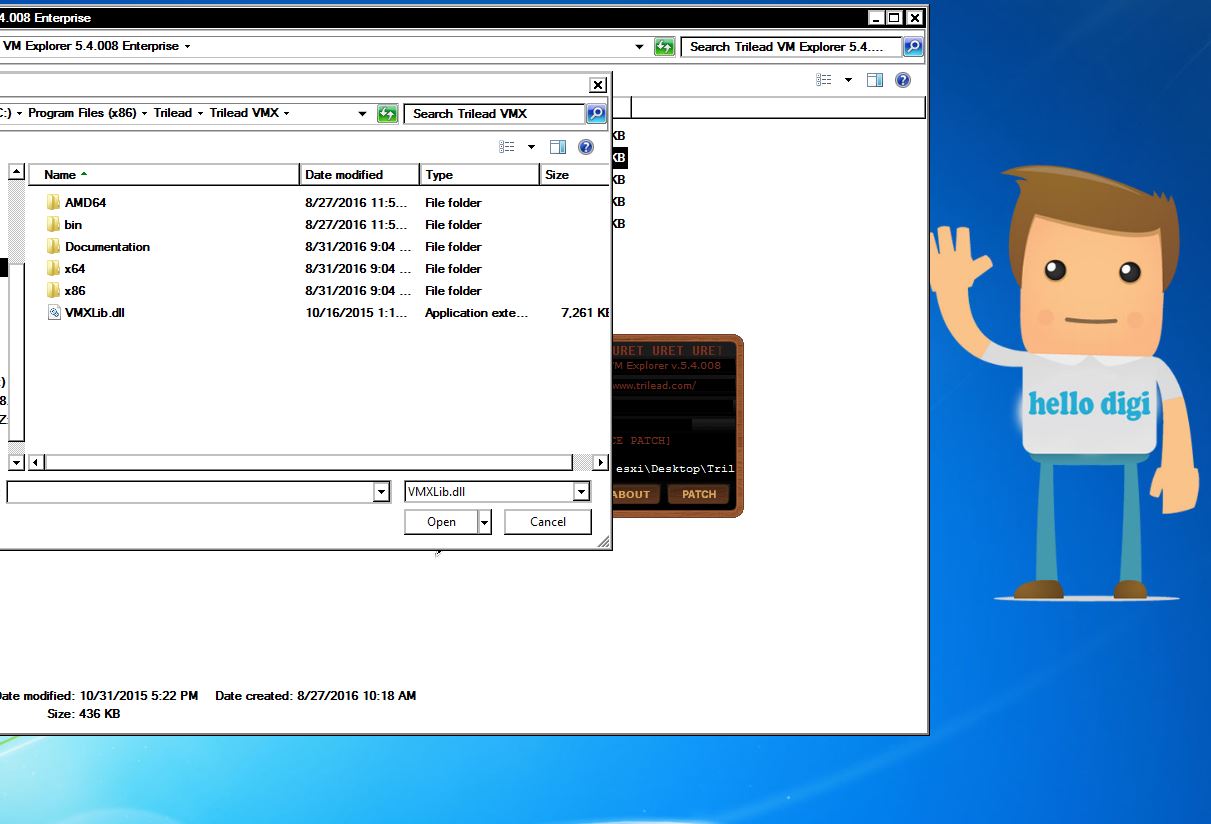Click navigation pane scroll down arrow
This screenshot has width=1211, height=824.
pos(16,462)
